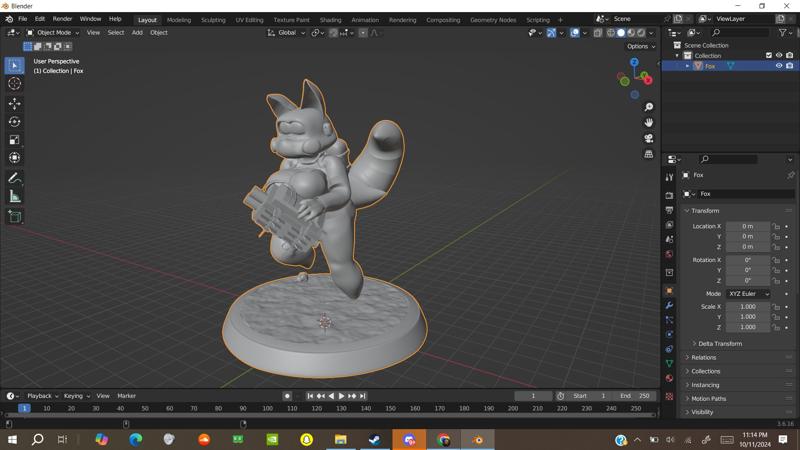The image size is (800, 450).
Task: Toggle viewport overlays button
Action: point(575,33)
